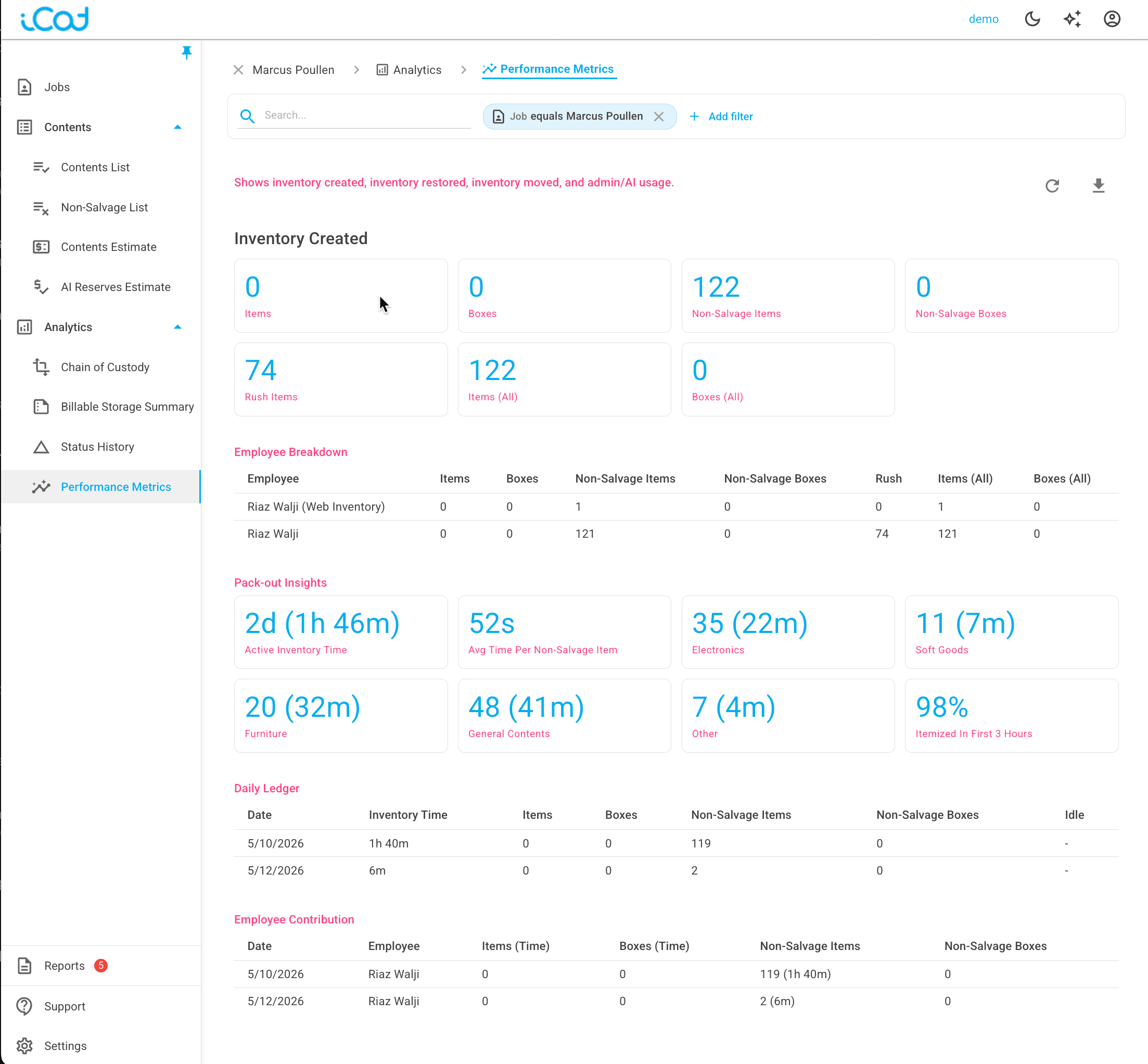Select the Performance Metrics breadcrumb tab
The height and width of the screenshot is (1064, 1148).
coord(549,69)
